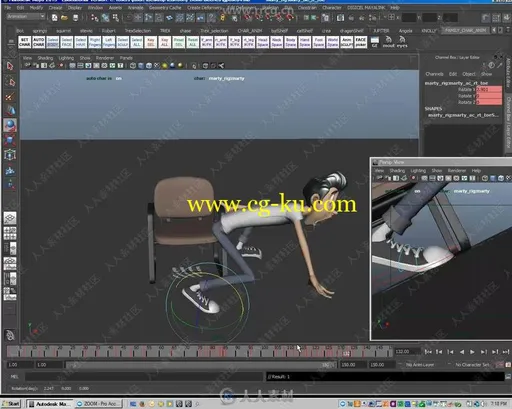Screen dimensions: 512x409
Task: Click select camera icon in main viewport toolbar
Action: [x=28, y=66]
